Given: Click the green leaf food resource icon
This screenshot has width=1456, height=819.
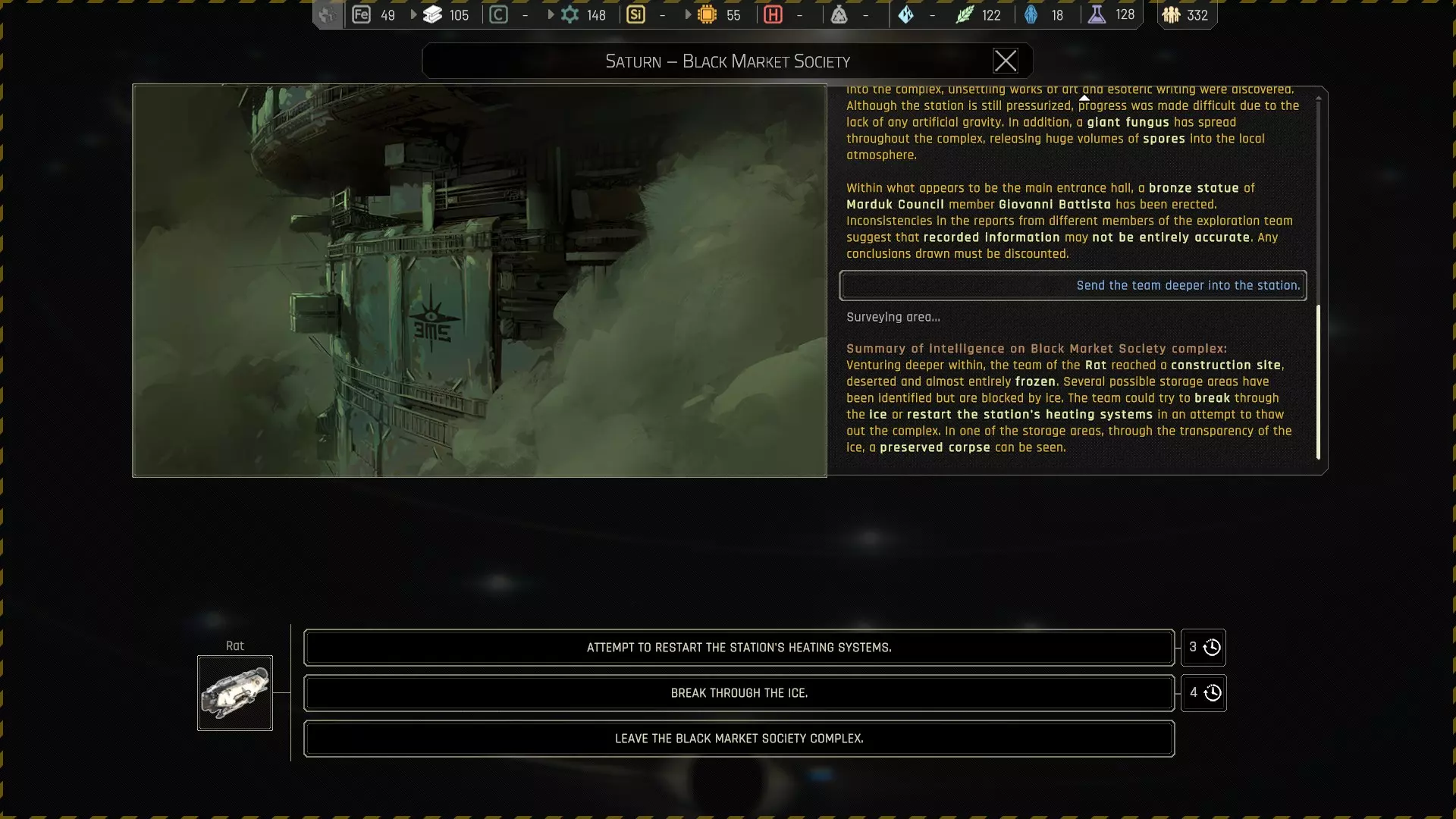Looking at the screenshot, I should [964, 14].
